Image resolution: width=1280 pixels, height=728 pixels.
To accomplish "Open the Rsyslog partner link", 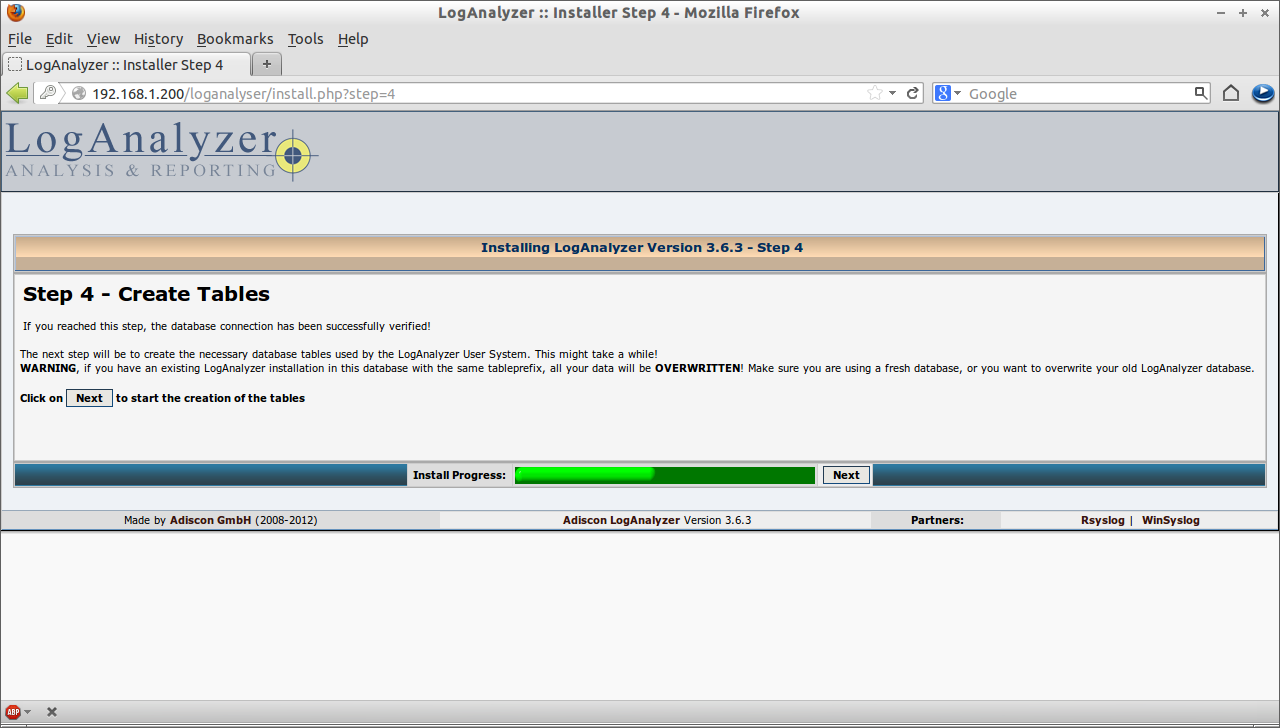I will pyautogui.click(x=1102, y=520).
